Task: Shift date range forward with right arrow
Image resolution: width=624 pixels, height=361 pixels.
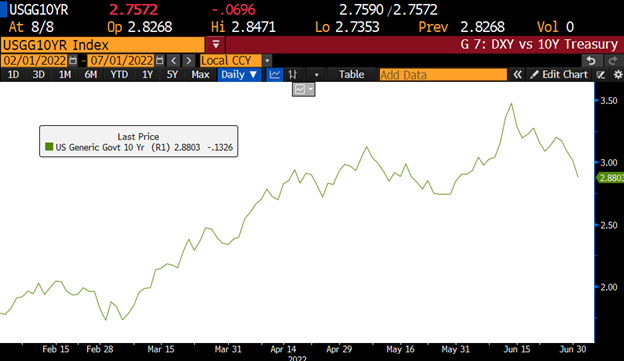Action: 189,61
